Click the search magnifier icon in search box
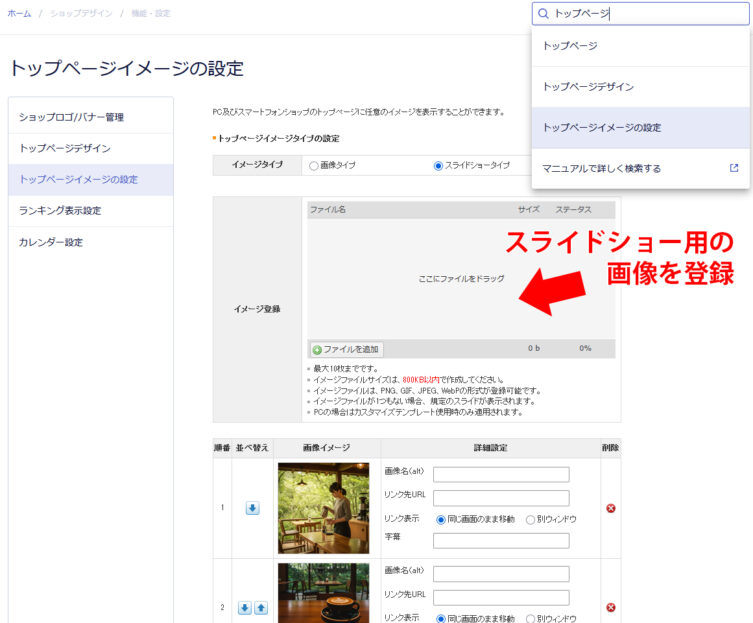Image resolution: width=753 pixels, height=623 pixels. (544, 14)
